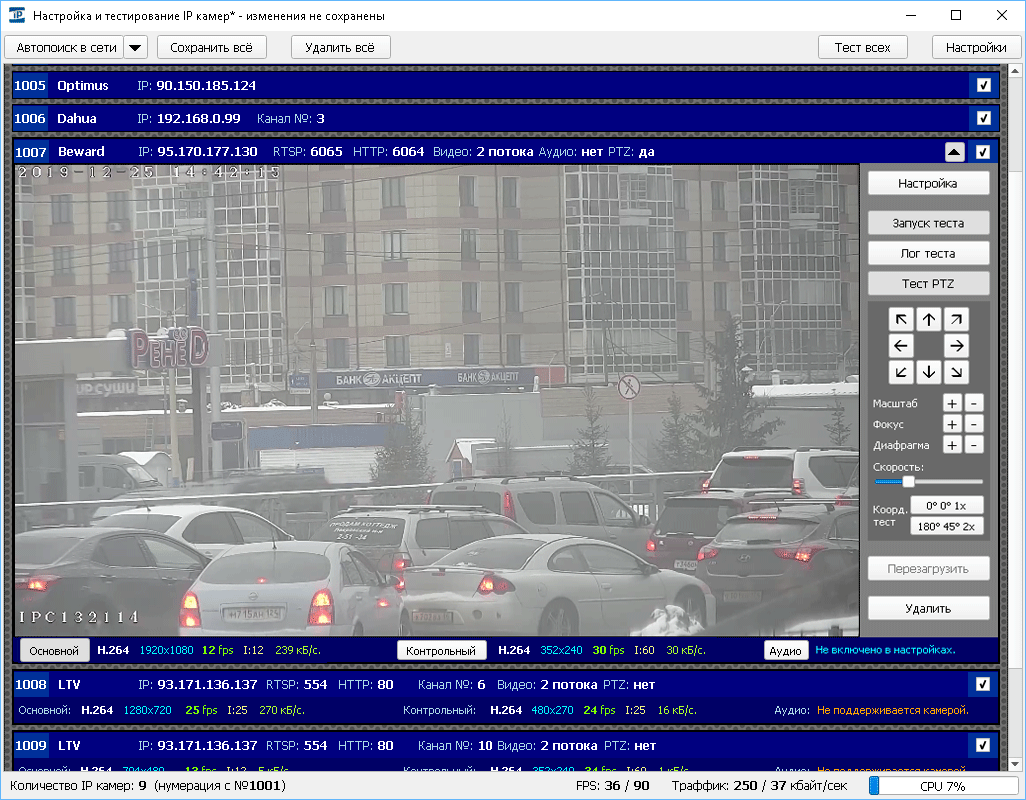Select the Аудио stream button

coord(785,650)
